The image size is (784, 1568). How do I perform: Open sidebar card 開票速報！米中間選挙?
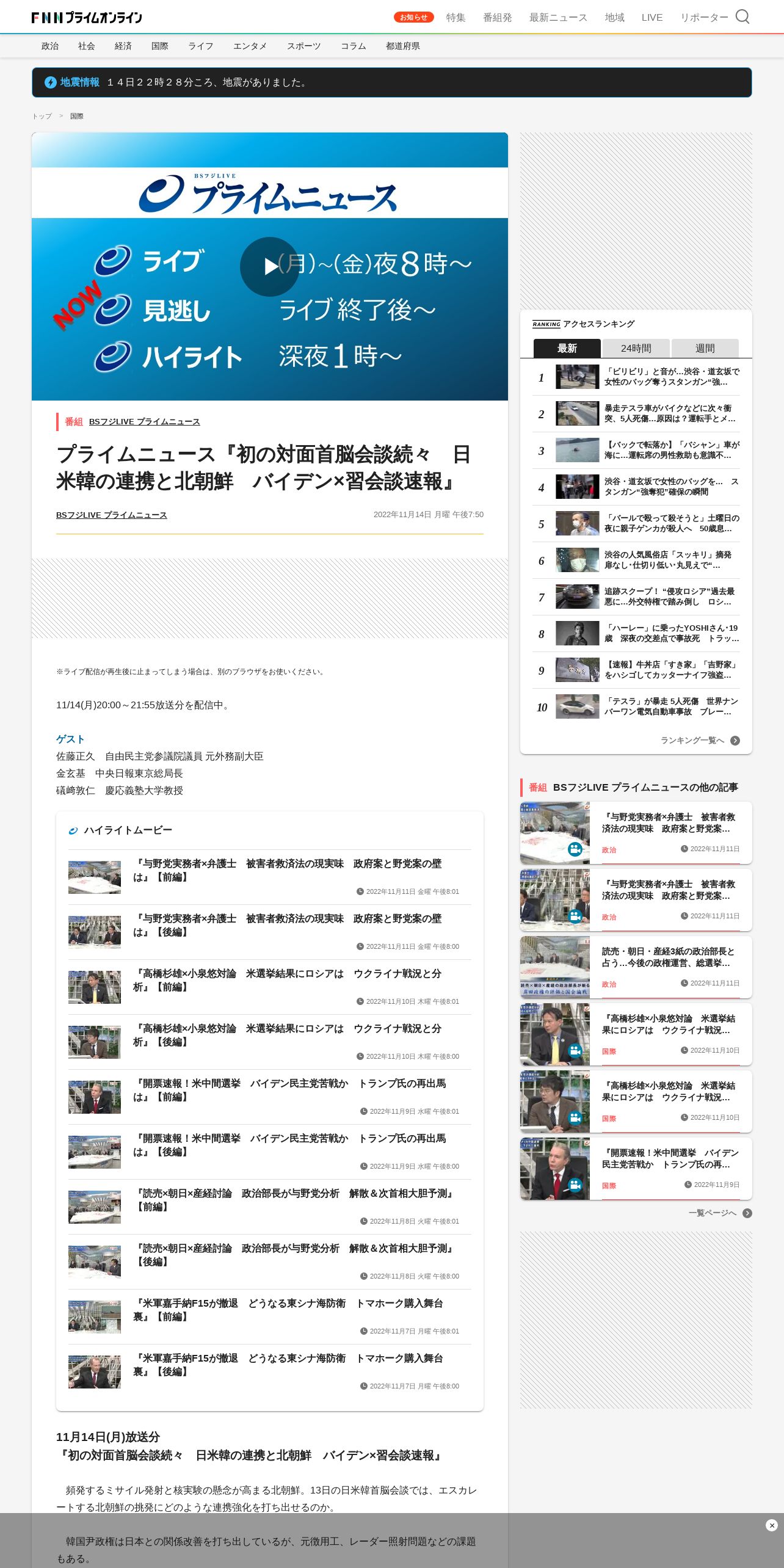click(636, 1169)
